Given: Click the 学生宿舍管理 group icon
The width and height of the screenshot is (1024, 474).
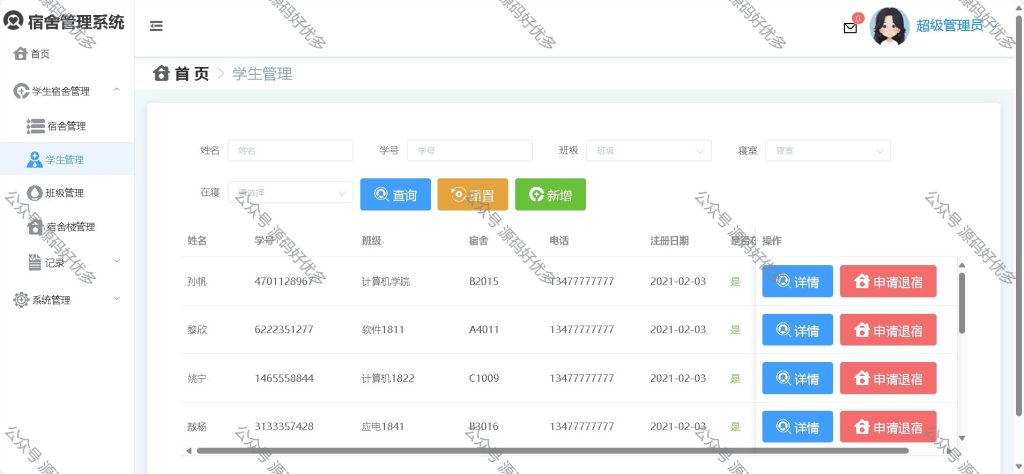Looking at the screenshot, I should [x=21, y=91].
